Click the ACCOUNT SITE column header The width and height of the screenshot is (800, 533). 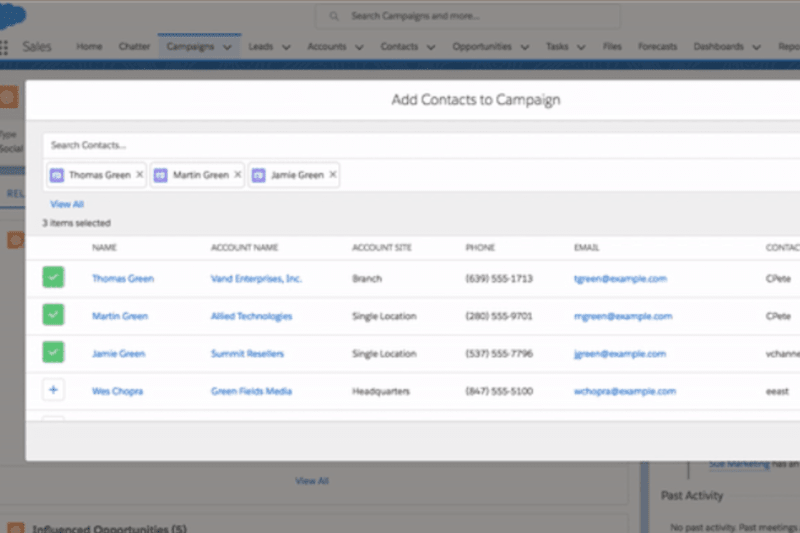pos(382,247)
